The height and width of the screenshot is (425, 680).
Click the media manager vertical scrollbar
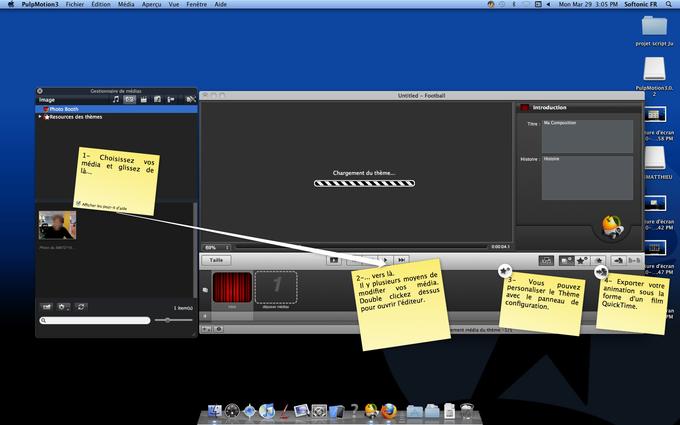195,250
